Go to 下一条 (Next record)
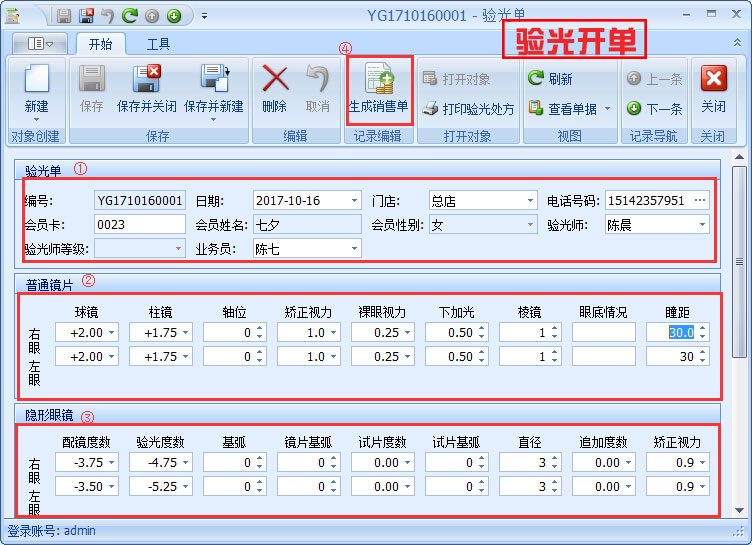This screenshot has height=545, width=752. 655,109
